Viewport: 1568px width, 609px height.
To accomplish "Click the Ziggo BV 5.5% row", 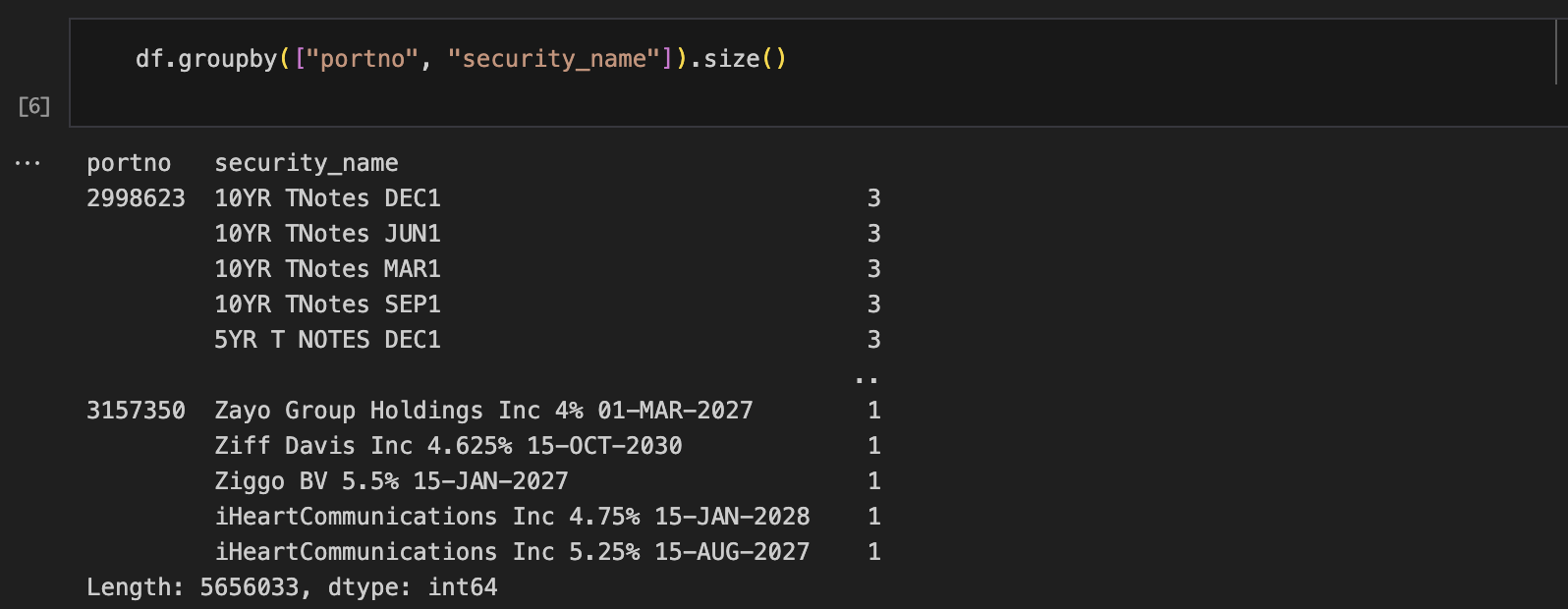I will point(548,481).
